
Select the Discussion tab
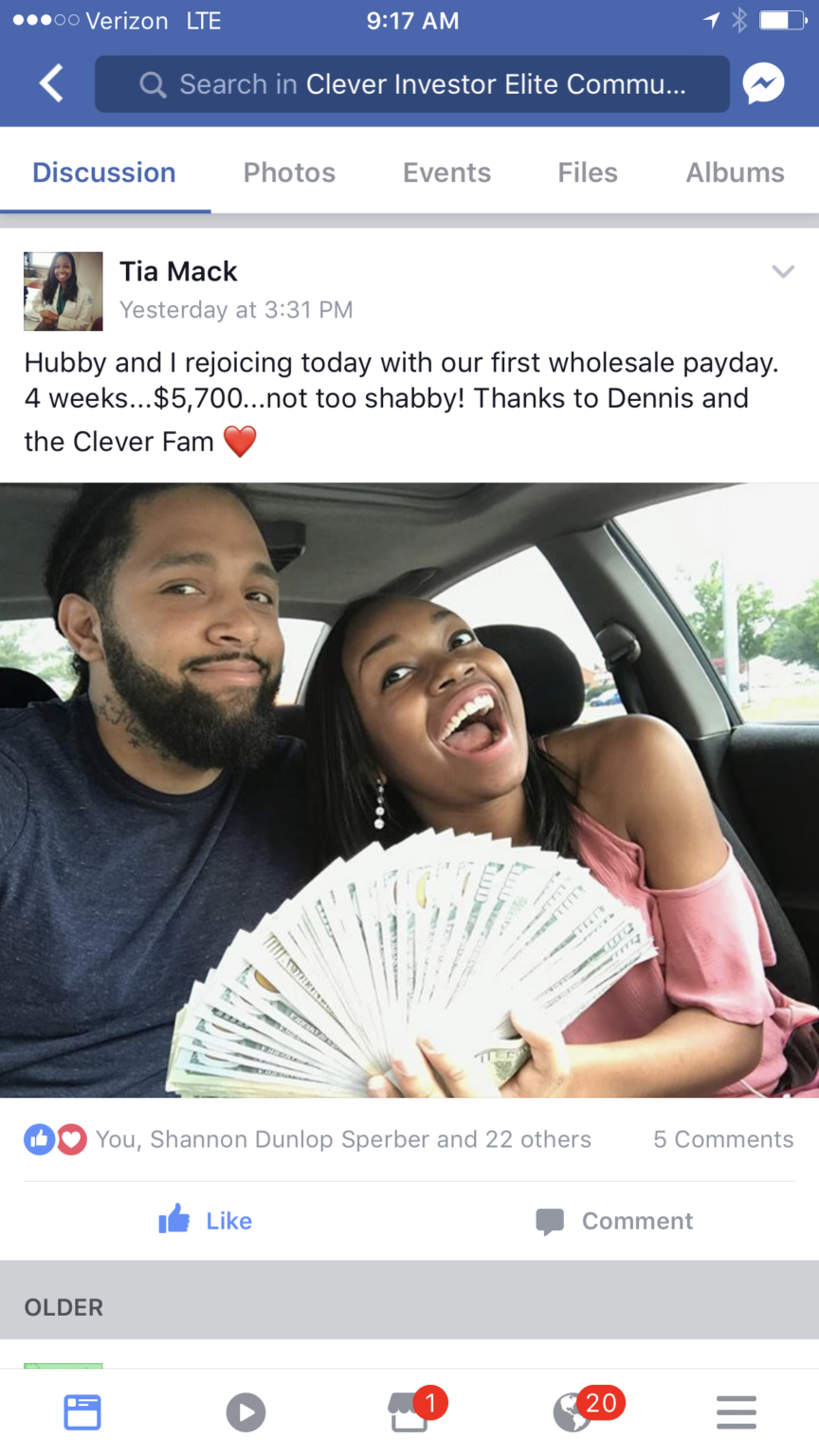click(104, 173)
